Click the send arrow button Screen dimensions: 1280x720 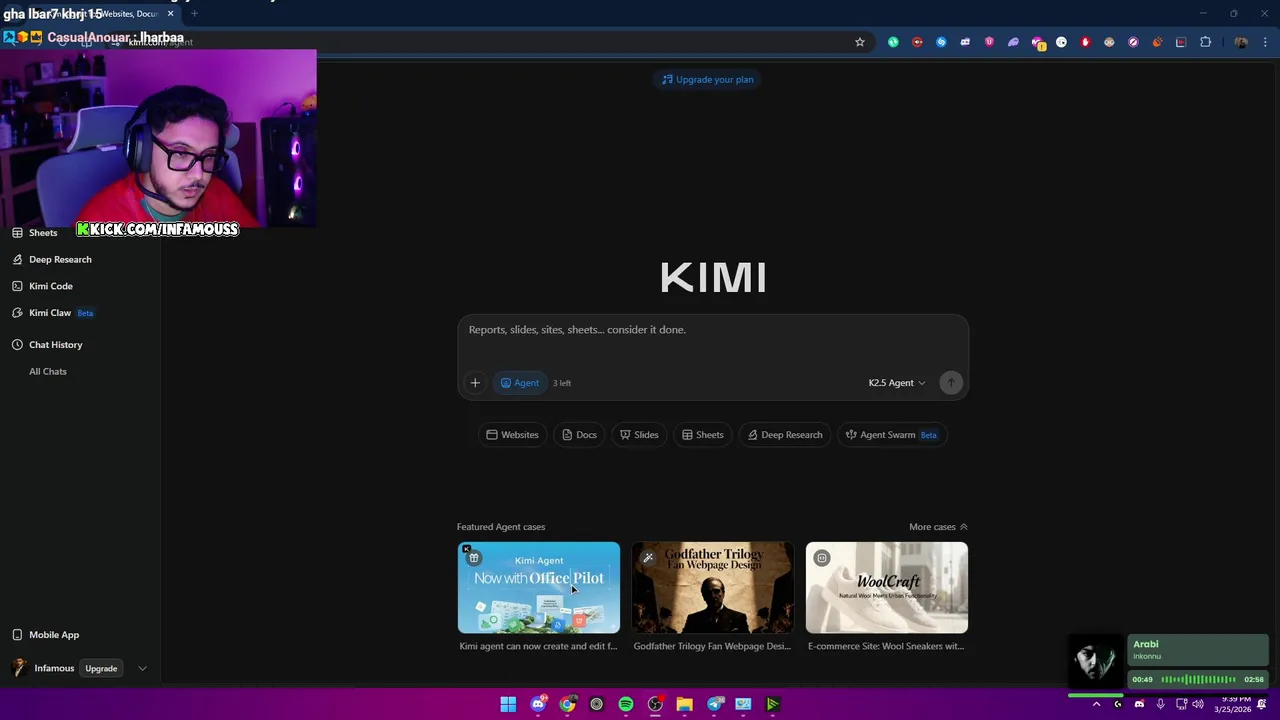tap(951, 383)
